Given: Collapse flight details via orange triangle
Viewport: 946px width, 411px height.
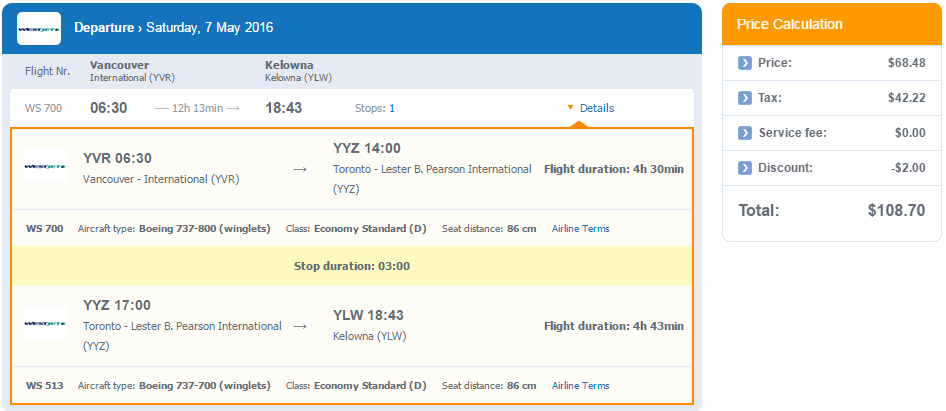Looking at the screenshot, I should coord(570,108).
